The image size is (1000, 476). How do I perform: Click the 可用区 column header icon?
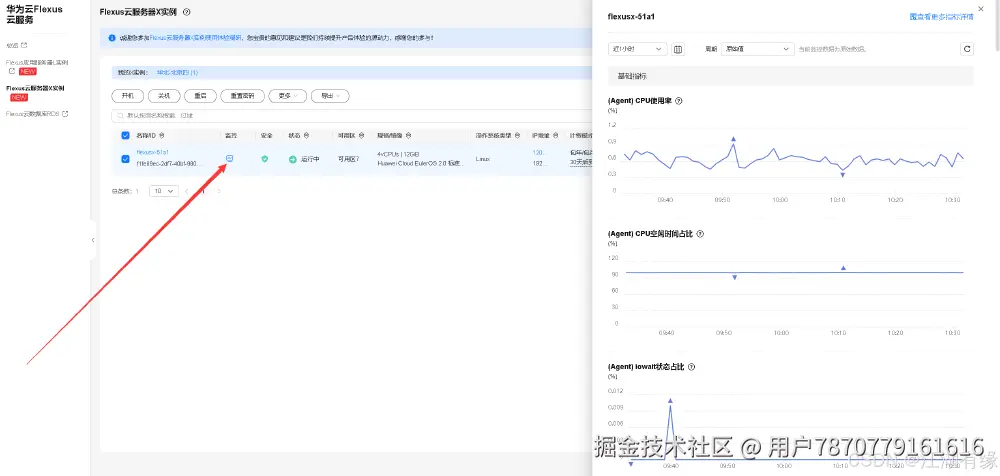(362, 135)
